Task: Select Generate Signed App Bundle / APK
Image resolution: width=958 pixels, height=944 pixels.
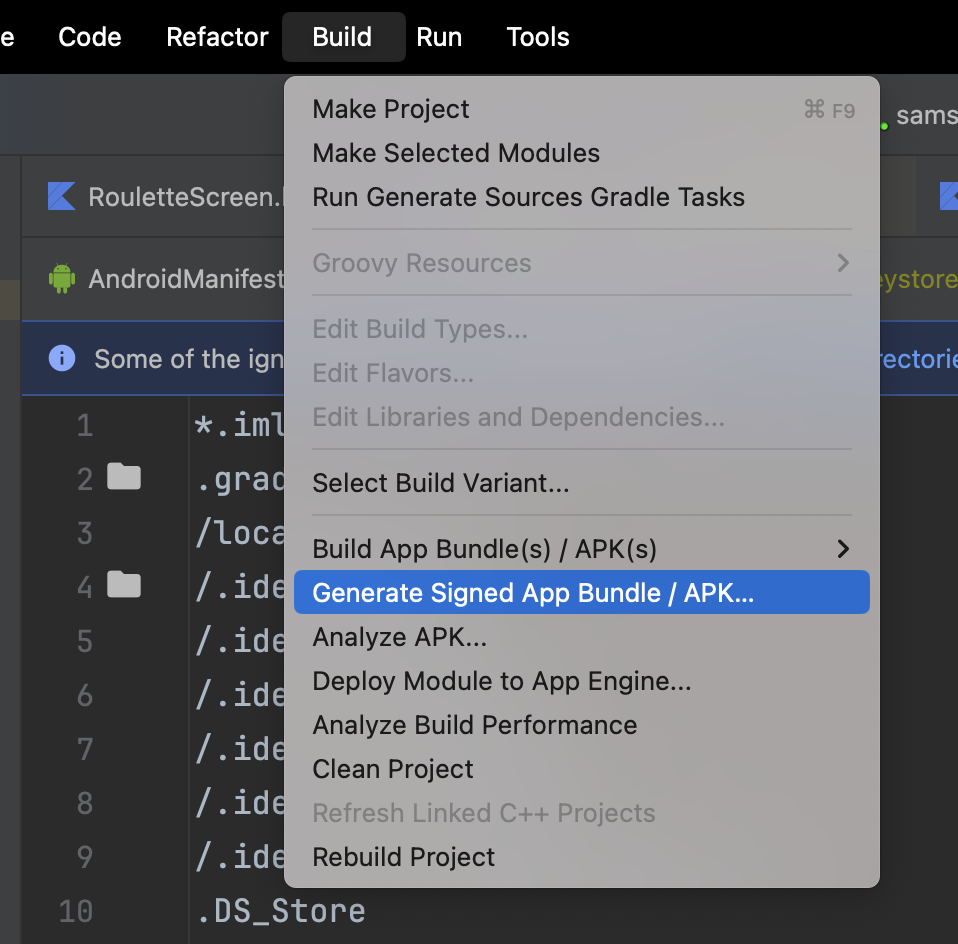Action: tap(533, 593)
